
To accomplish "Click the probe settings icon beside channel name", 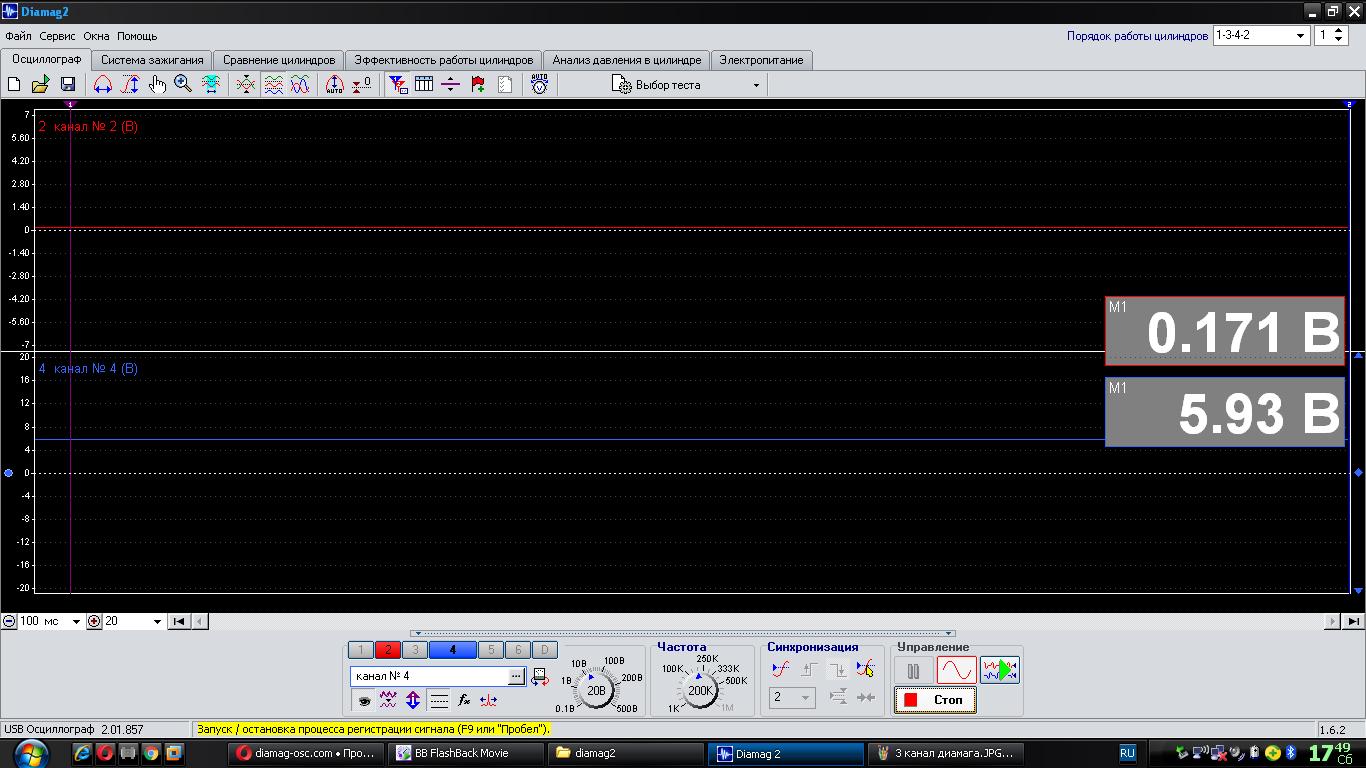I will [x=540, y=677].
